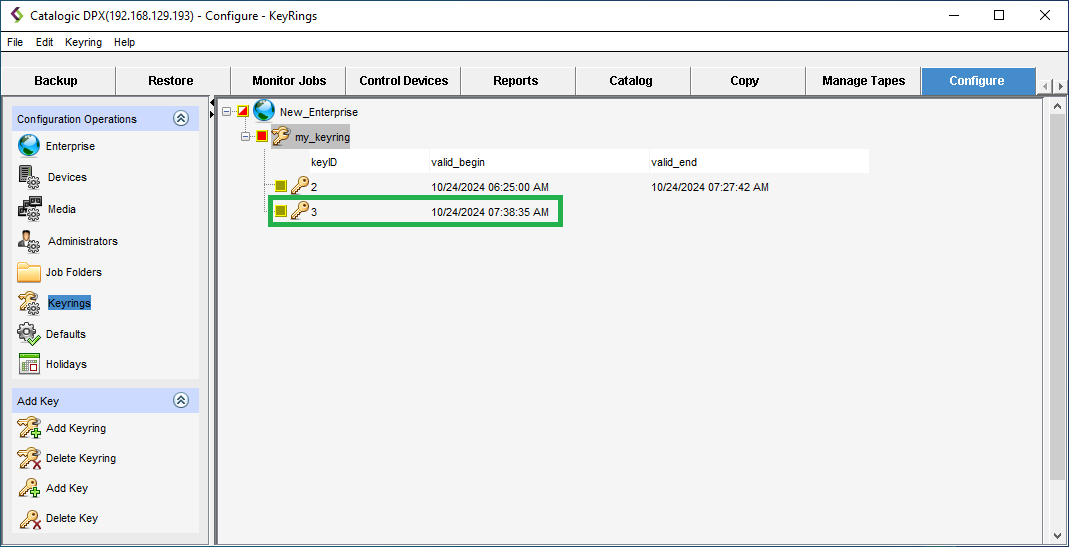This screenshot has height=547, width=1069.
Task: Toggle the checkbox next to key 3
Action: pos(281,211)
